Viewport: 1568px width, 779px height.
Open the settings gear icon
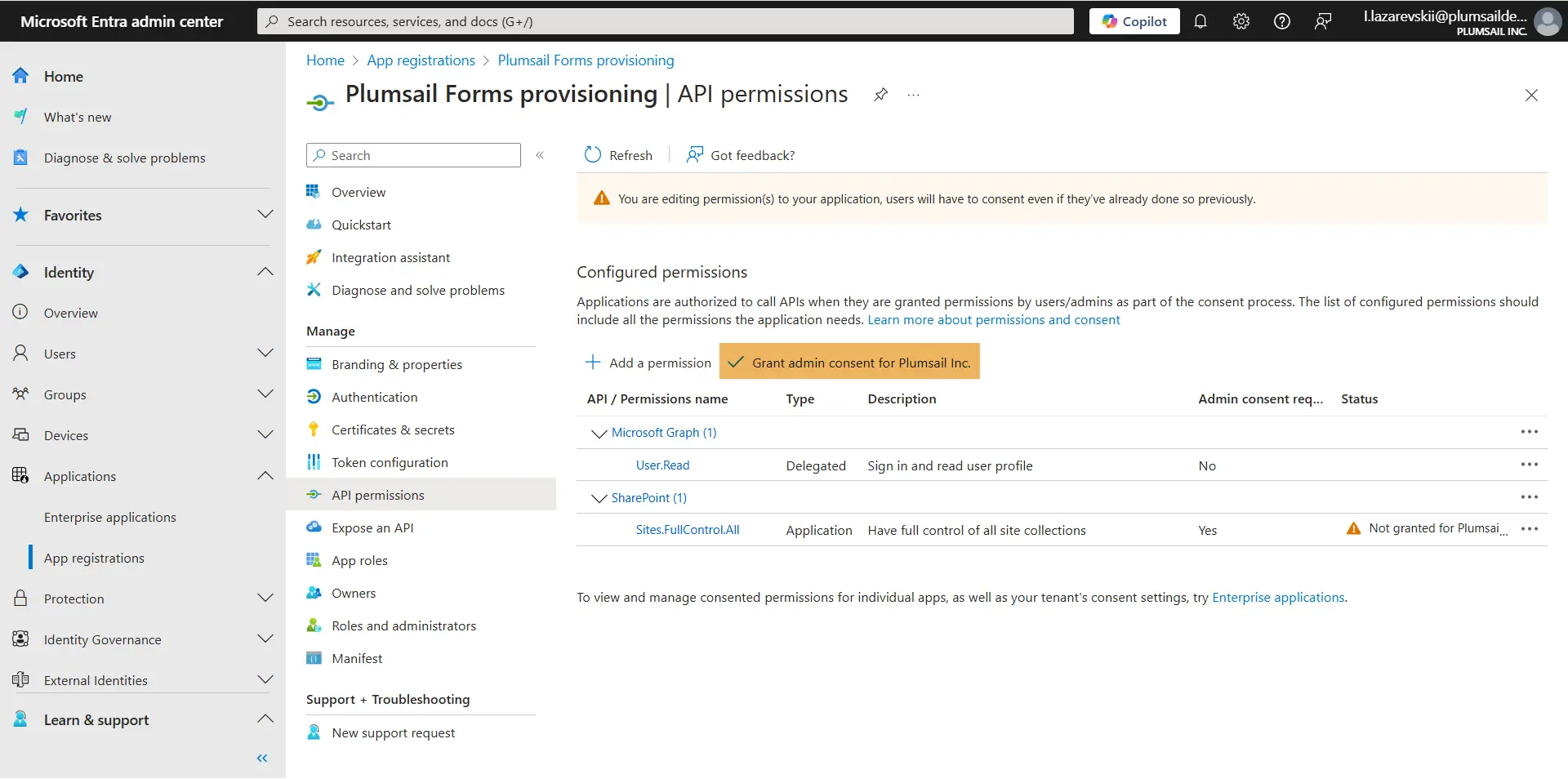[1241, 21]
